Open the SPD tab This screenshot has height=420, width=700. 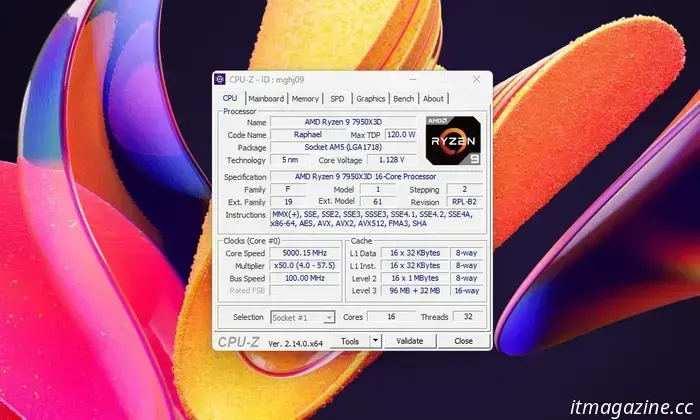[x=337, y=99]
